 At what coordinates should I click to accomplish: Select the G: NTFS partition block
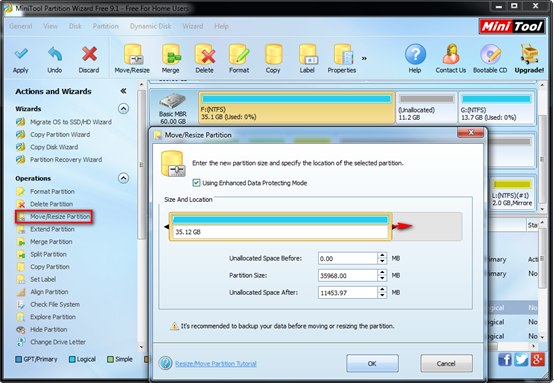pos(496,108)
